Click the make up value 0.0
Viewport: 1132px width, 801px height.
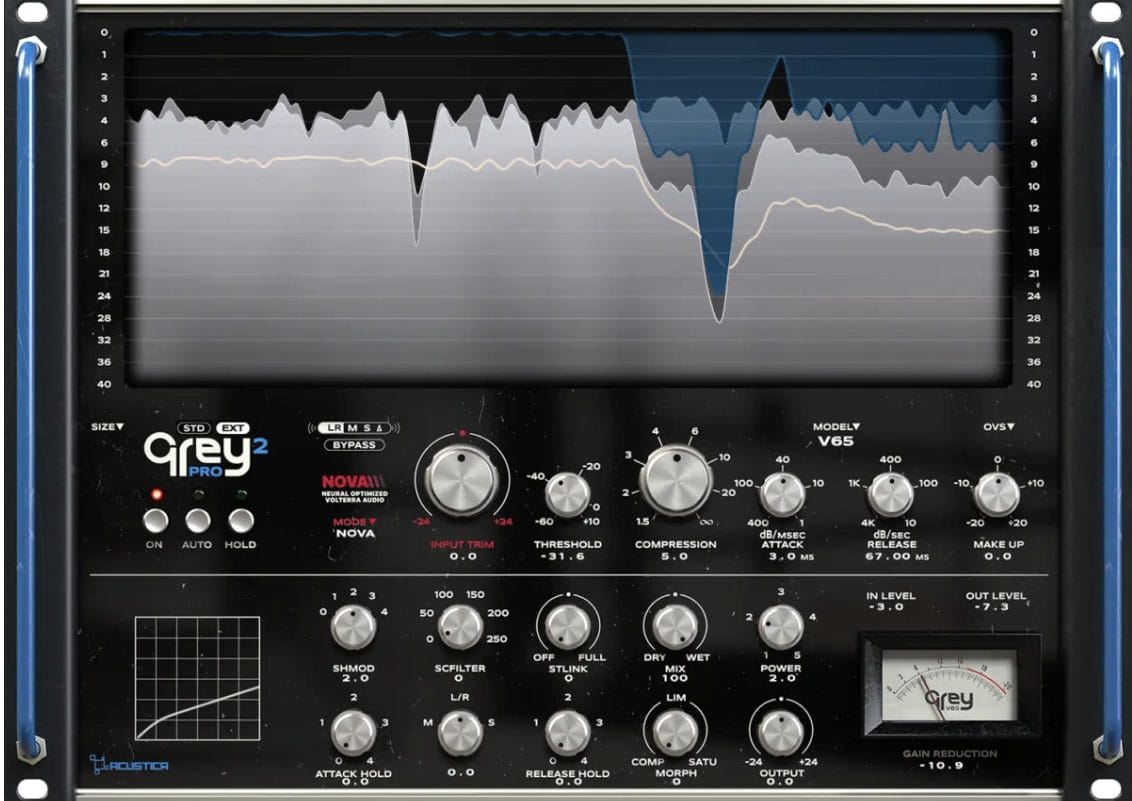[x=998, y=556]
